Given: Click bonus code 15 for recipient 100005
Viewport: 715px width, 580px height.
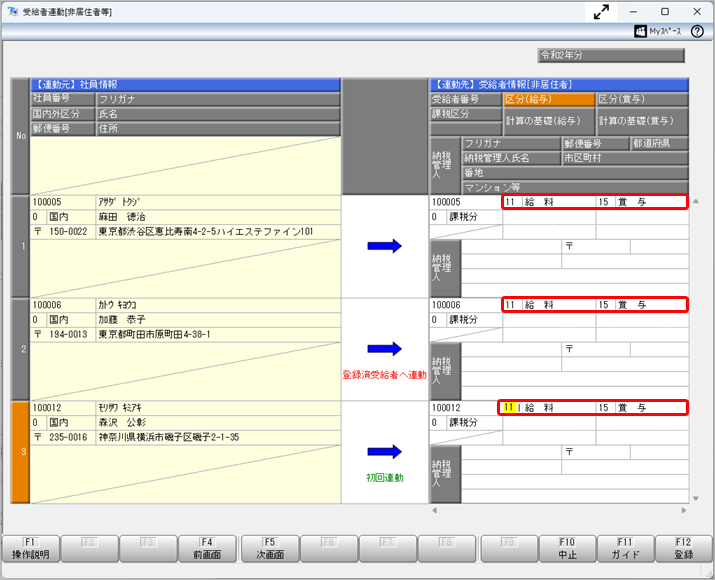Looking at the screenshot, I should tap(604, 202).
